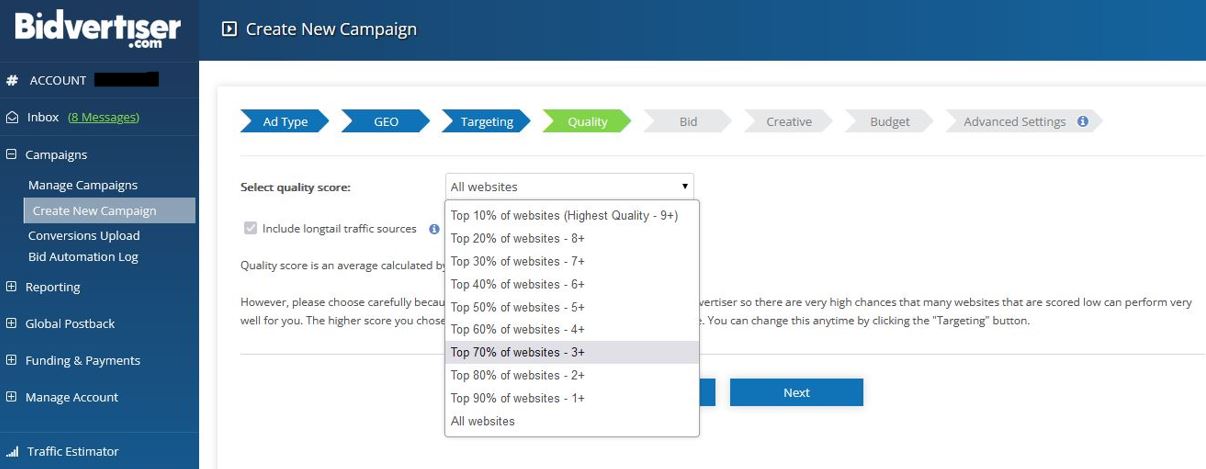Click the Traffic Estimator bar chart icon
The height and width of the screenshot is (469, 1206).
pos(12,451)
